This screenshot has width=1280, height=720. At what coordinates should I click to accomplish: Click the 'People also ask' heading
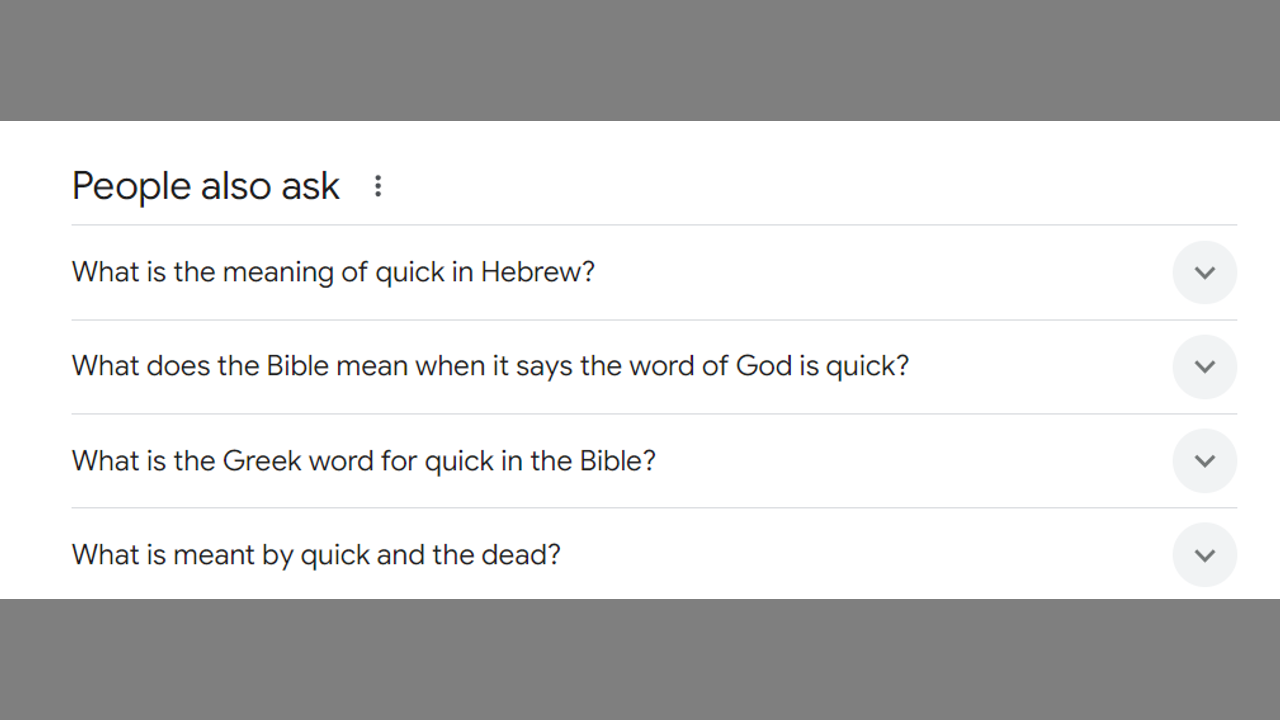206,186
